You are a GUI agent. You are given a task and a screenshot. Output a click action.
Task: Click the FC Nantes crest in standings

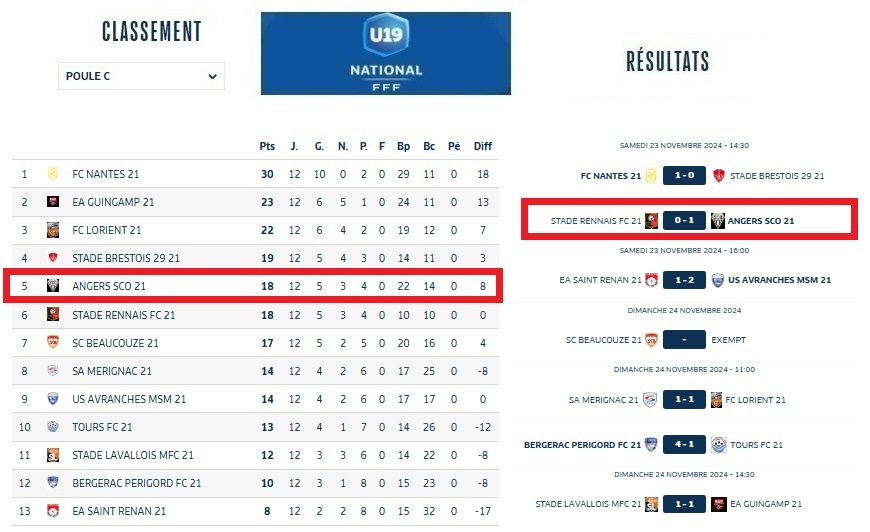53,174
